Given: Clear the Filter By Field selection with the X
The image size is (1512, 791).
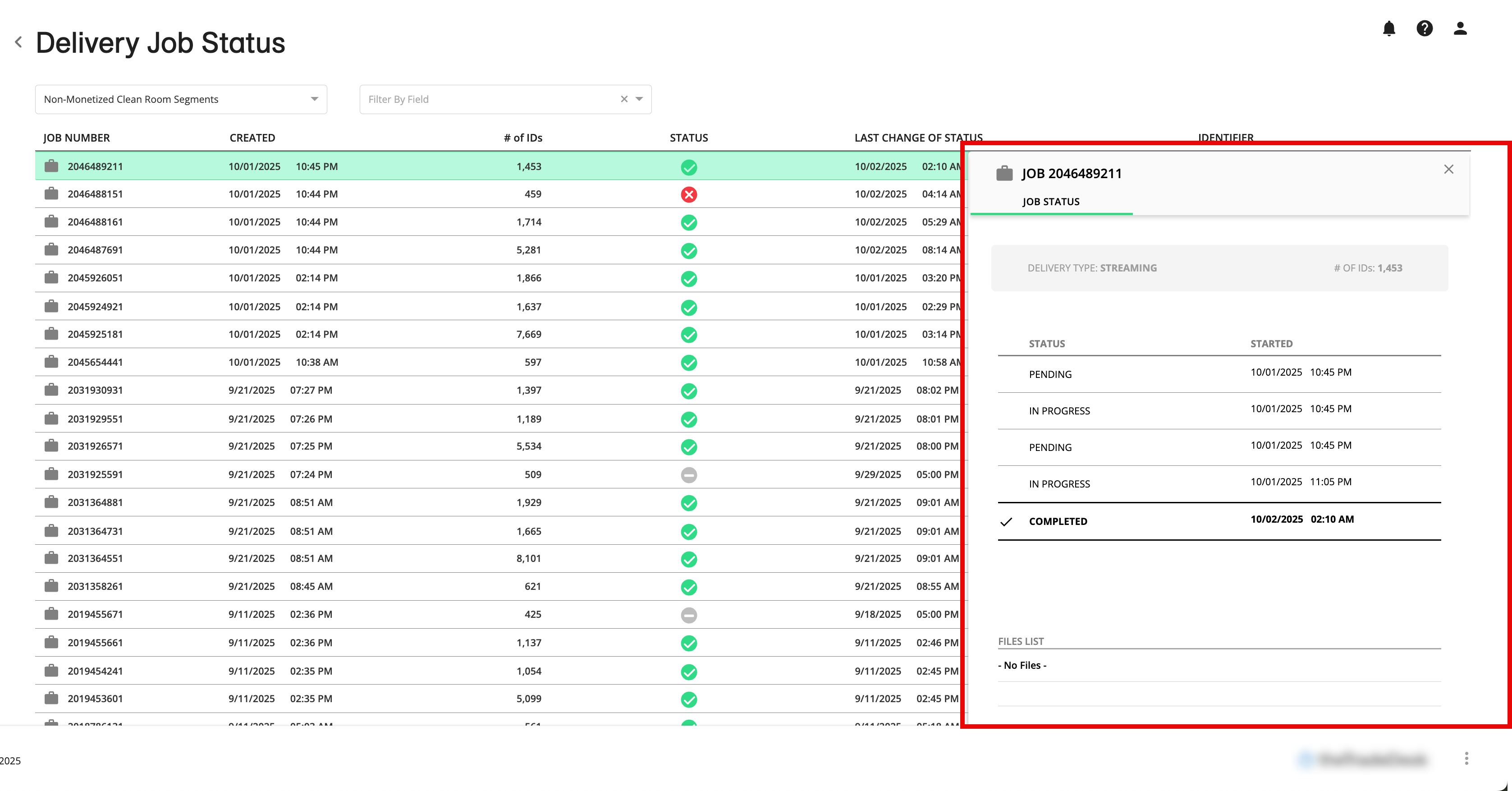Looking at the screenshot, I should click(x=623, y=99).
